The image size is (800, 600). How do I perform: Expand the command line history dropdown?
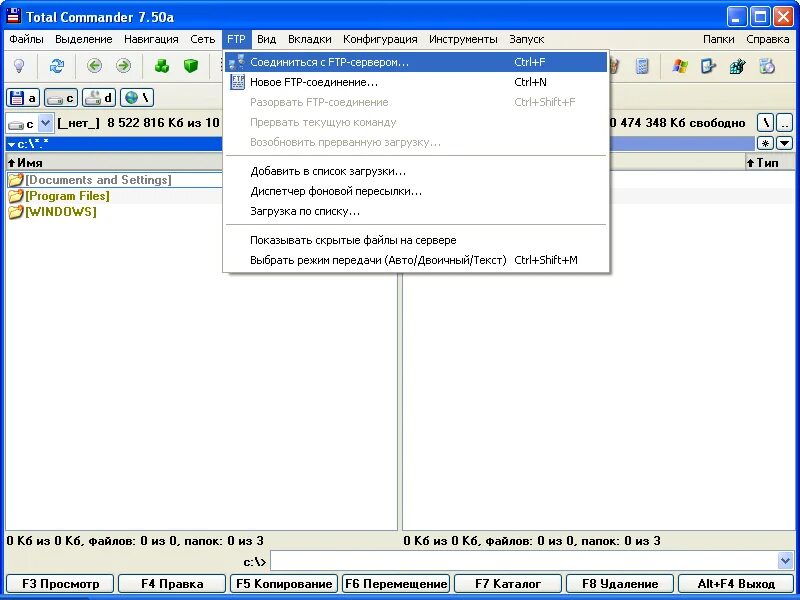click(x=786, y=561)
